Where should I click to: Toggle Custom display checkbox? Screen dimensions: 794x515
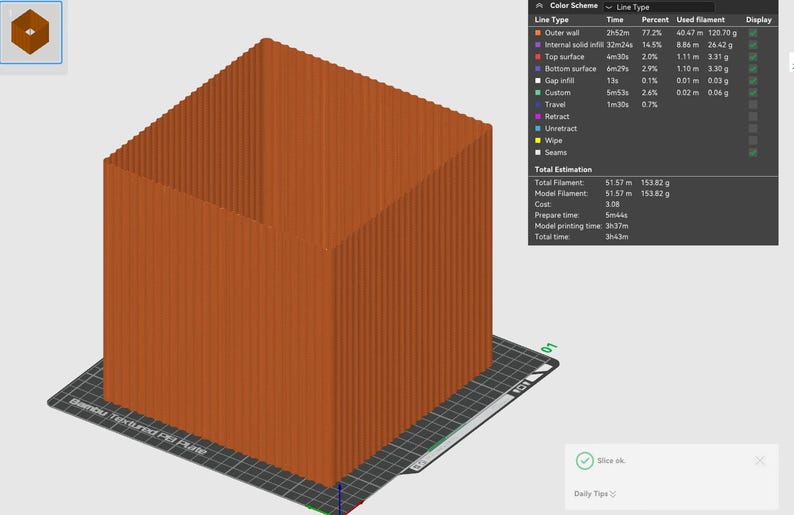[x=753, y=93]
